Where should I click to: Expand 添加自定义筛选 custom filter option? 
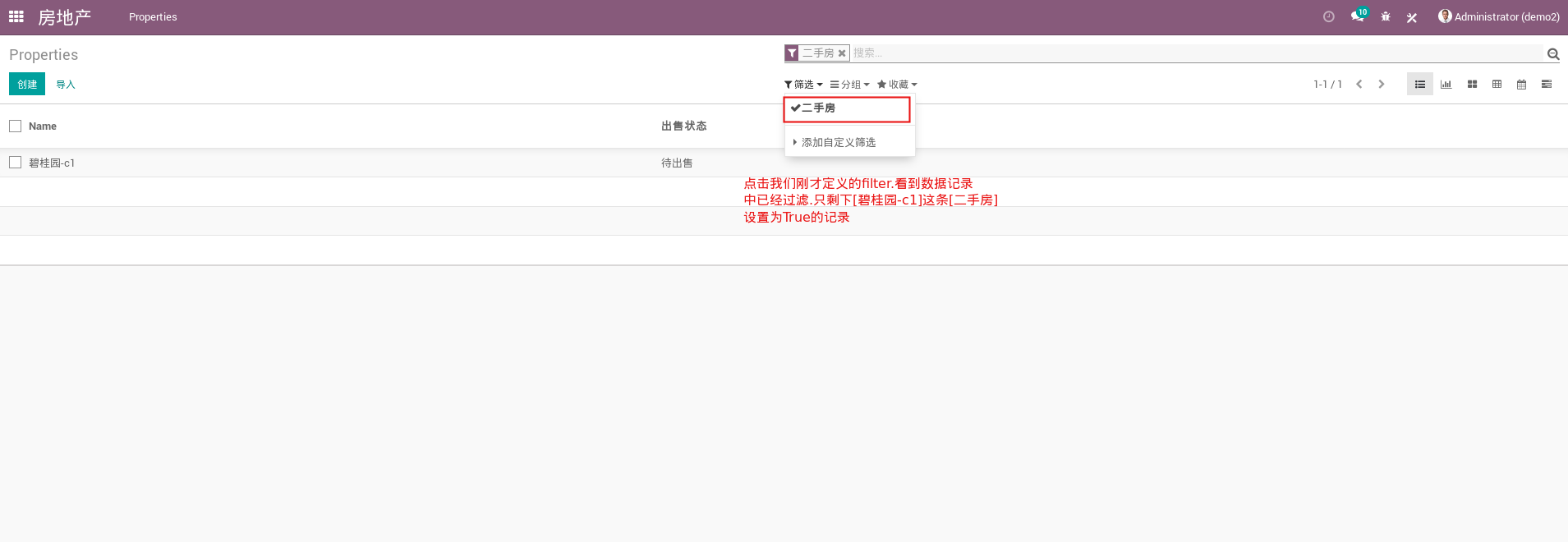(838, 143)
